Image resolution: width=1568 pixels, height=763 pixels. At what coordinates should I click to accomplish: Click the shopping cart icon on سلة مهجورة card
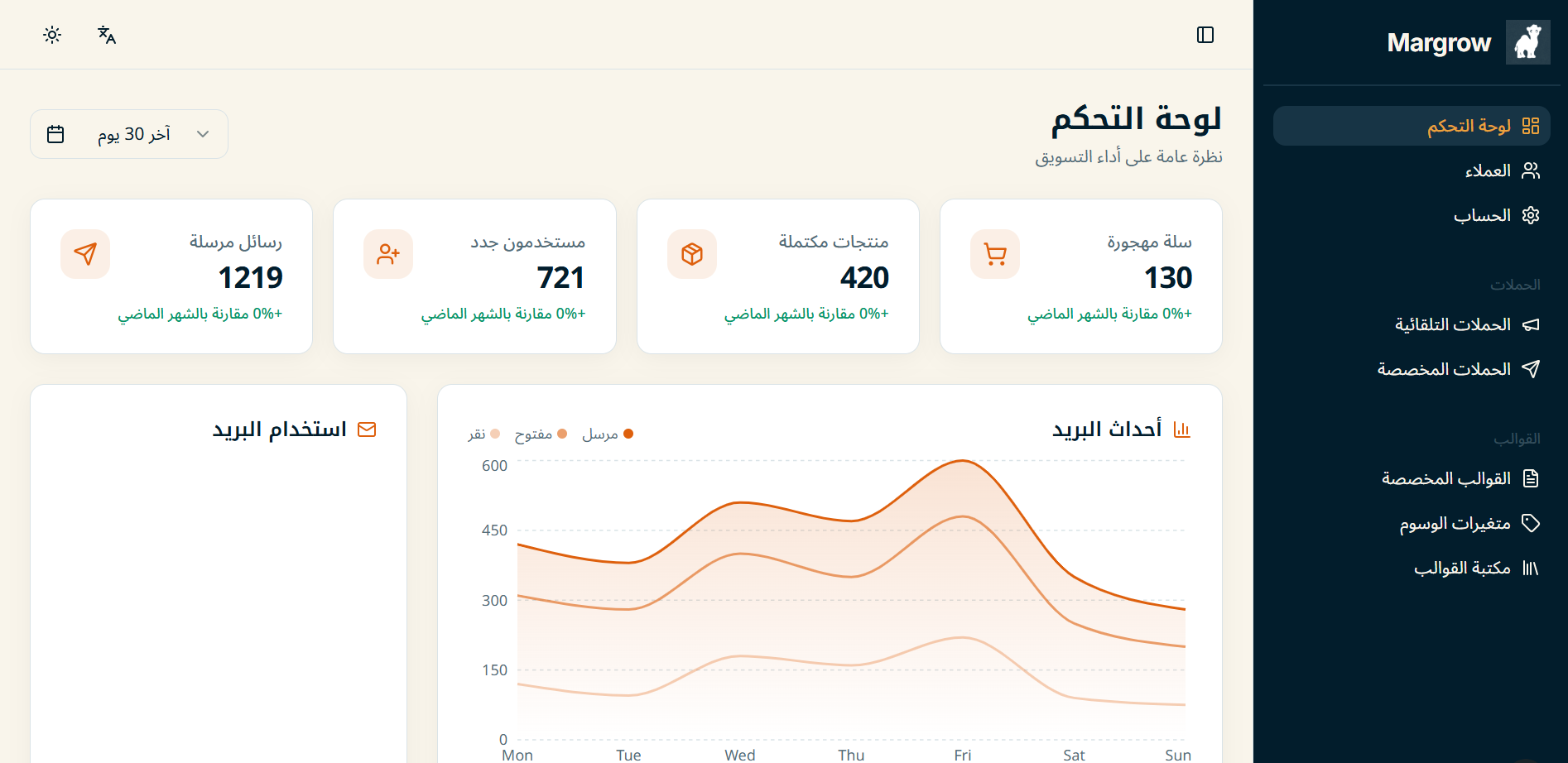coord(995,254)
